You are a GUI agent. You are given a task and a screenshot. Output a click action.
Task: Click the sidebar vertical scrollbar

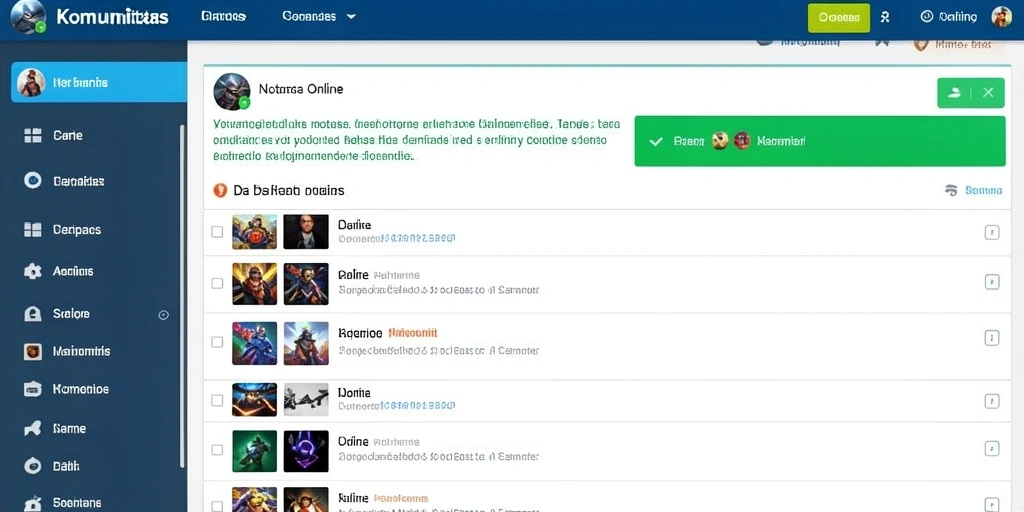click(182, 297)
